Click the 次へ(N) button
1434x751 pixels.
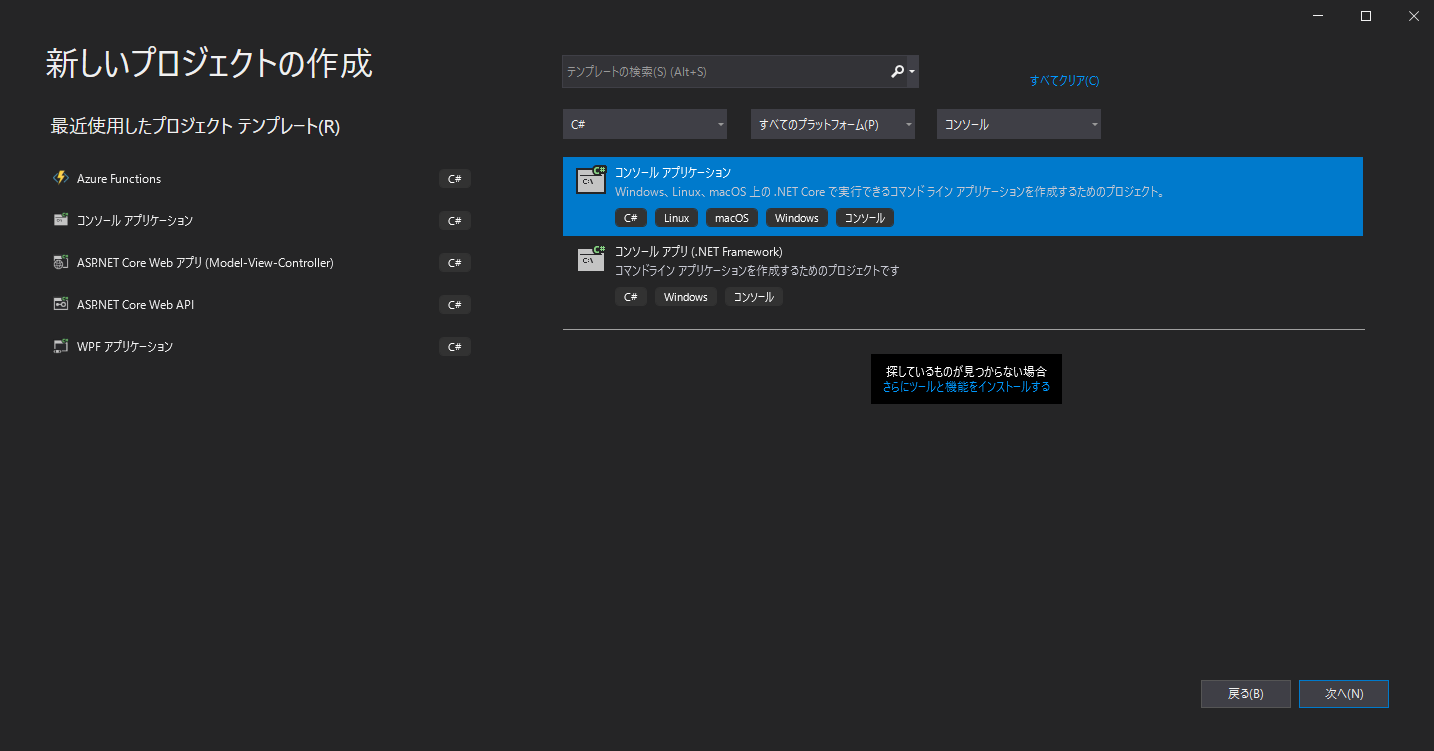tap(1344, 694)
